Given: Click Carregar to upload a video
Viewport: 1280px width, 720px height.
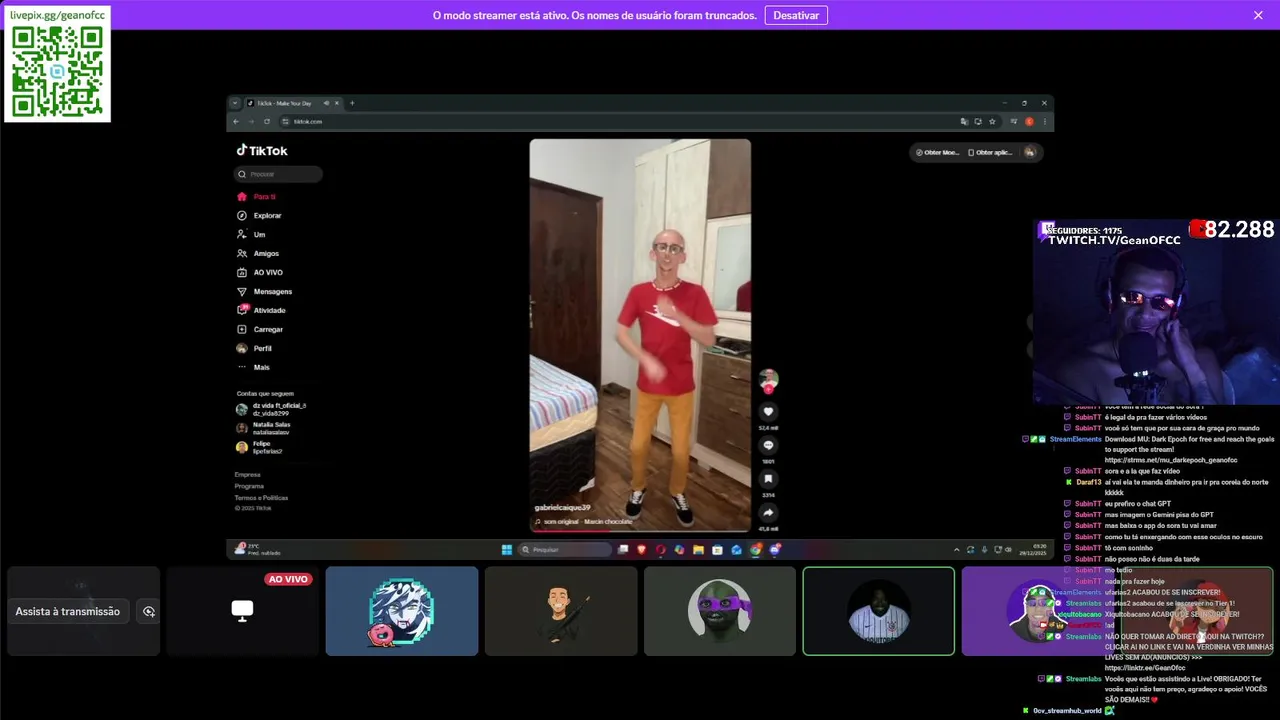Looking at the screenshot, I should tap(260, 330).
